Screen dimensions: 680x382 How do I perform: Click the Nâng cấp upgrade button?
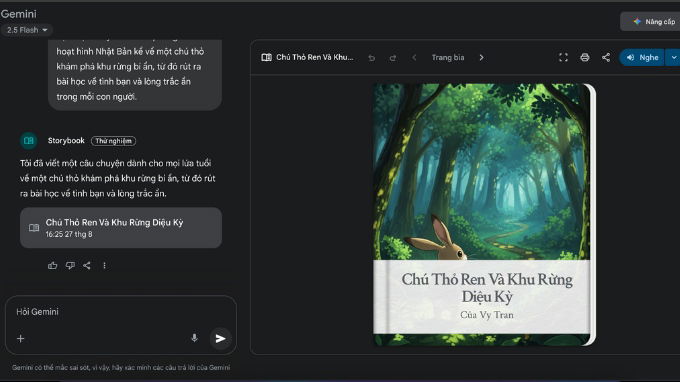click(x=651, y=22)
